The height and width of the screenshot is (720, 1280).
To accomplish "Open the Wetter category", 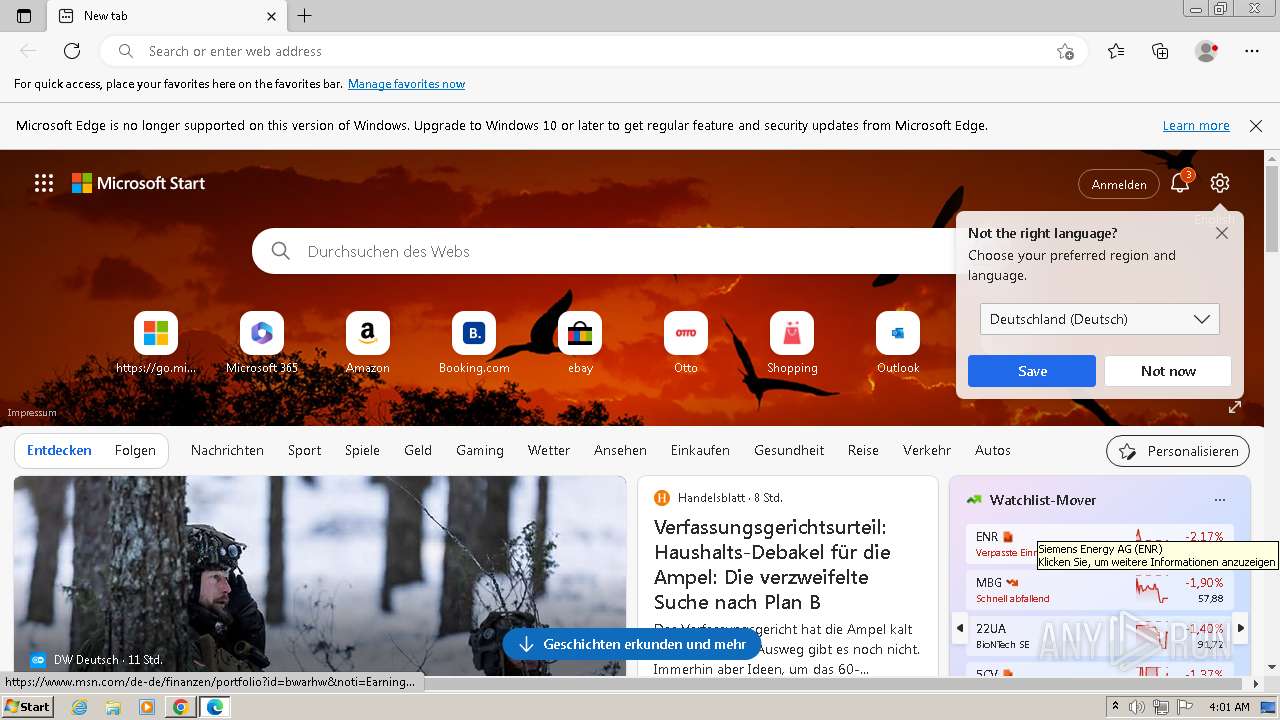I will click(549, 451).
